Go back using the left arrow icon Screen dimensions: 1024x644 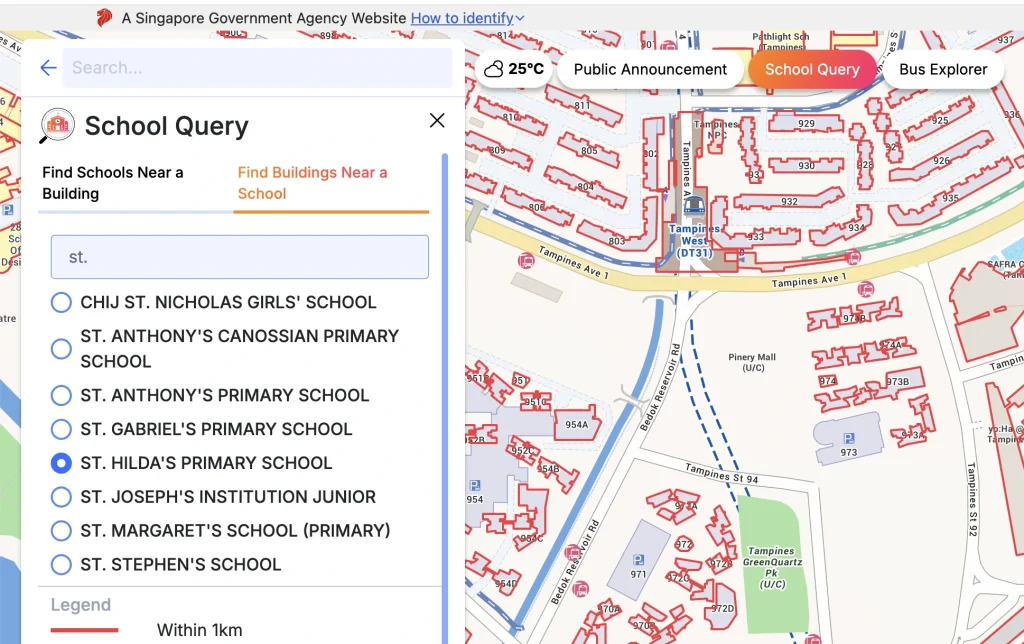(x=48, y=67)
